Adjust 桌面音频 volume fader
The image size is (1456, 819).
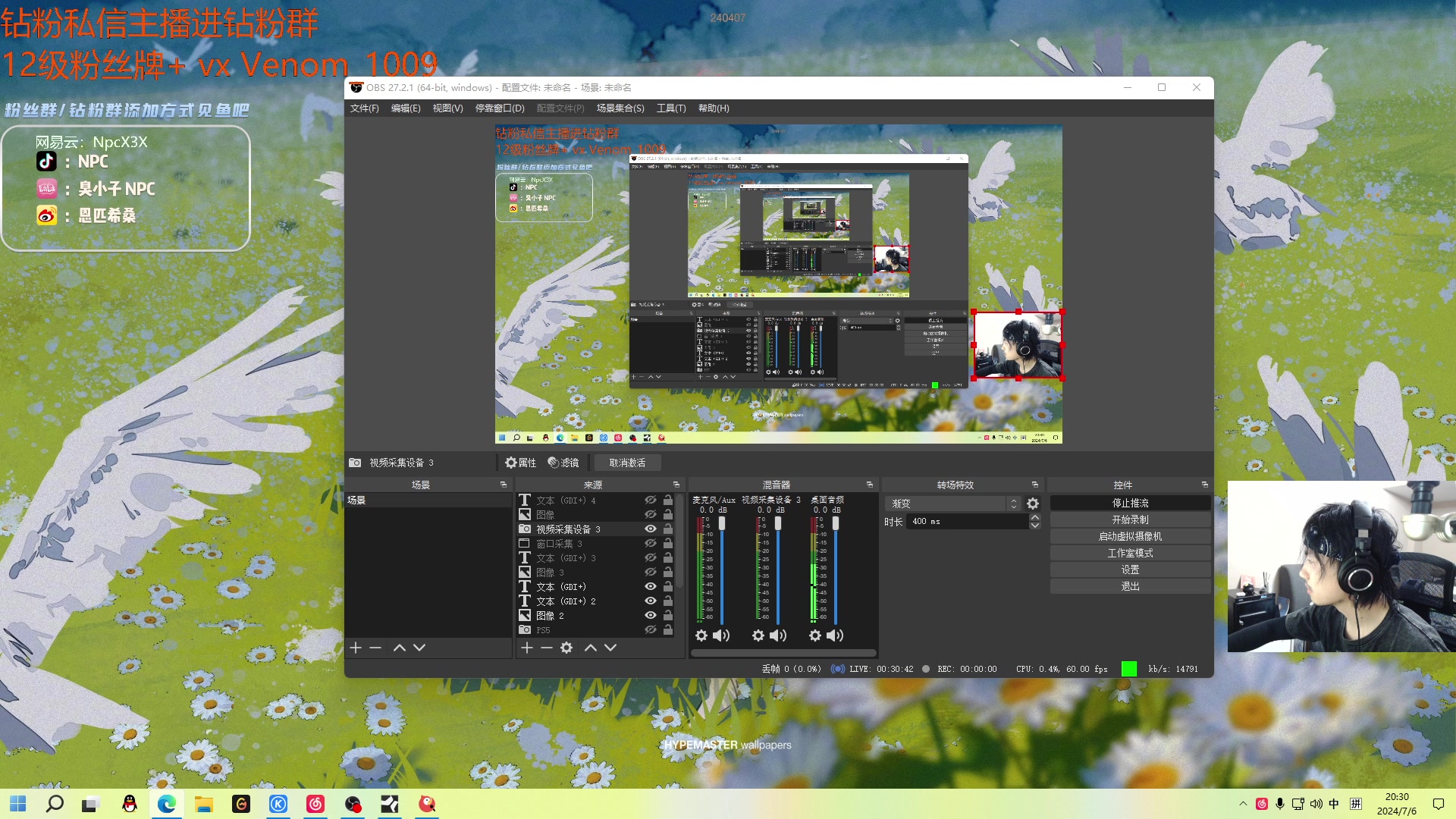click(836, 523)
